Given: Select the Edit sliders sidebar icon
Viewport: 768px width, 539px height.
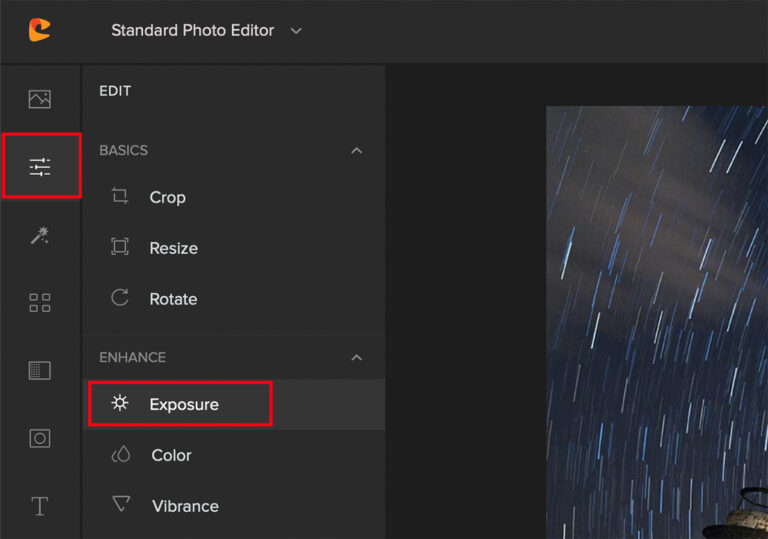Looking at the screenshot, I should [40, 167].
